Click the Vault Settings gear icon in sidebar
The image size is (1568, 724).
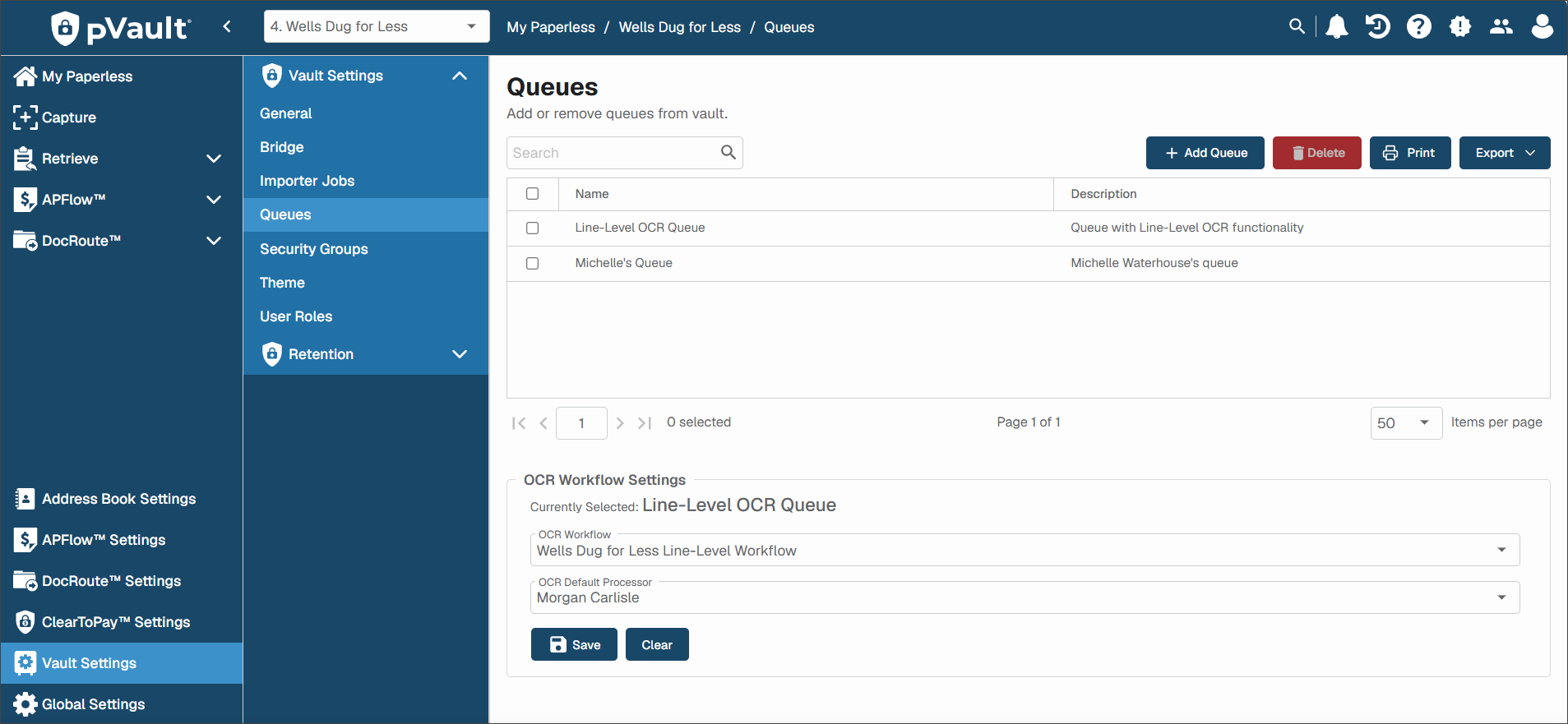(25, 663)
